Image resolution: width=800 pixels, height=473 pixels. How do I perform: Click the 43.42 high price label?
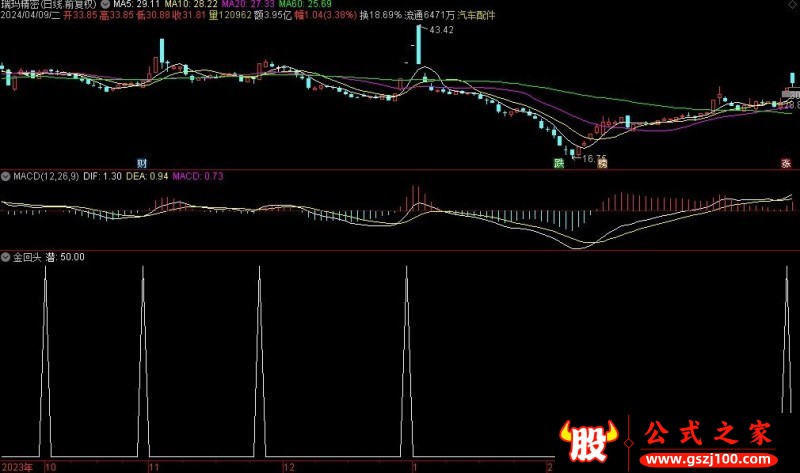[440, 31]
